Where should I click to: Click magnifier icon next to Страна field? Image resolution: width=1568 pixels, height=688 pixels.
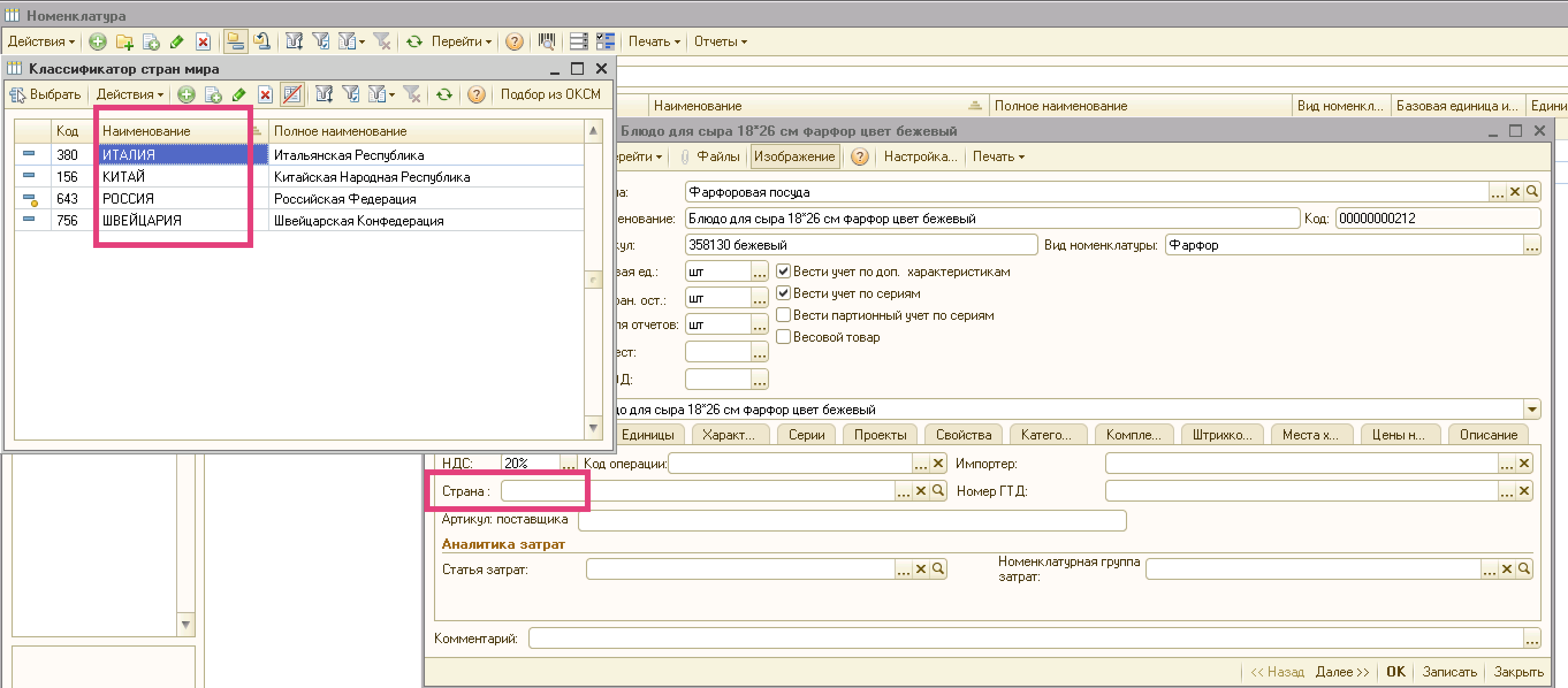938,490
